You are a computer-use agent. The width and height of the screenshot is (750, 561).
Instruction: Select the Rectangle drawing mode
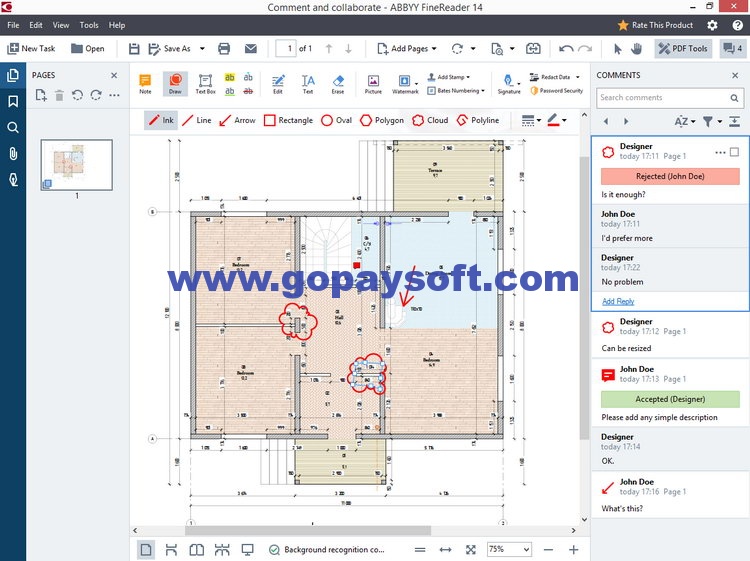[288, 121]
